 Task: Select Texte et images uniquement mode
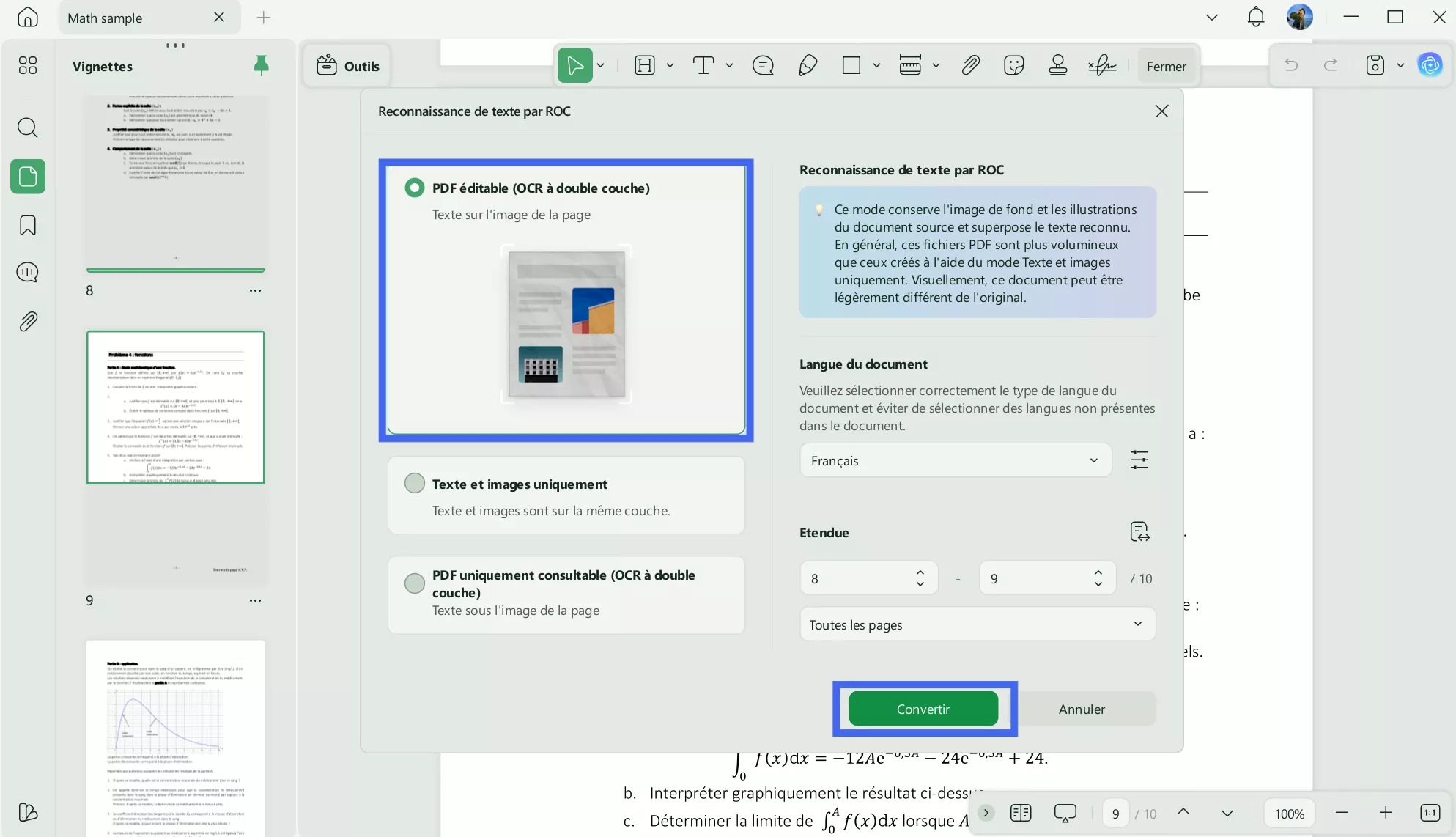[x=414, y=483]
